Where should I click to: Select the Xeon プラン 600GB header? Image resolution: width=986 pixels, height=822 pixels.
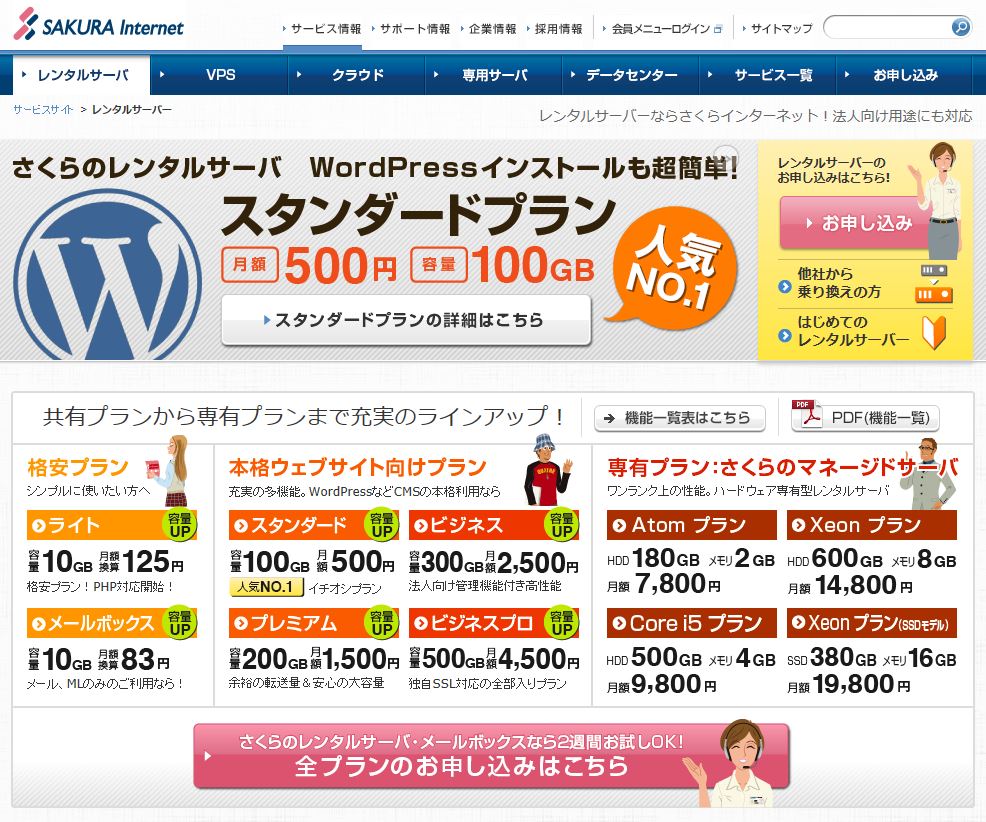coord(872,525)
